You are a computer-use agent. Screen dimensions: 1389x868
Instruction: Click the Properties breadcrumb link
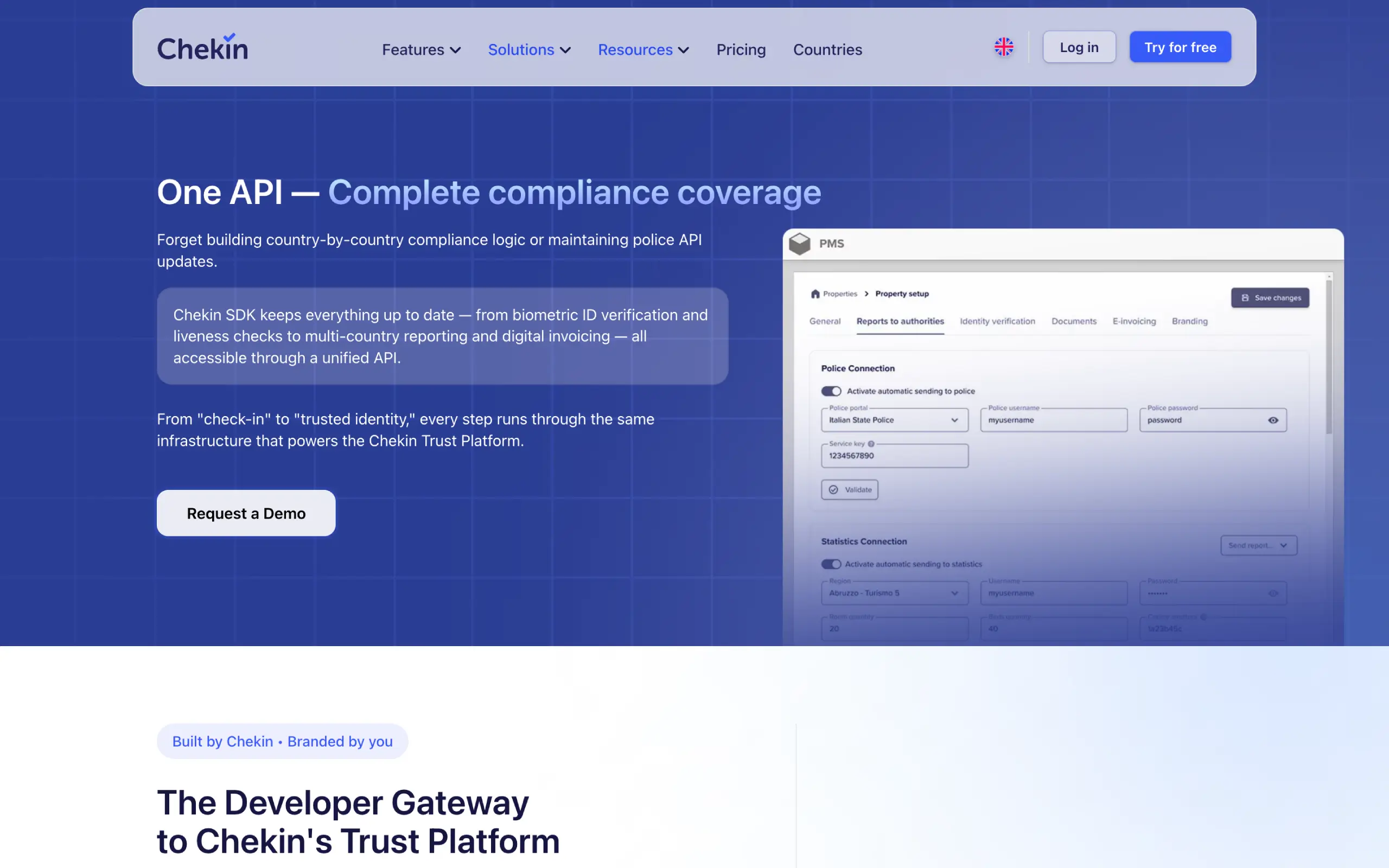840,294
